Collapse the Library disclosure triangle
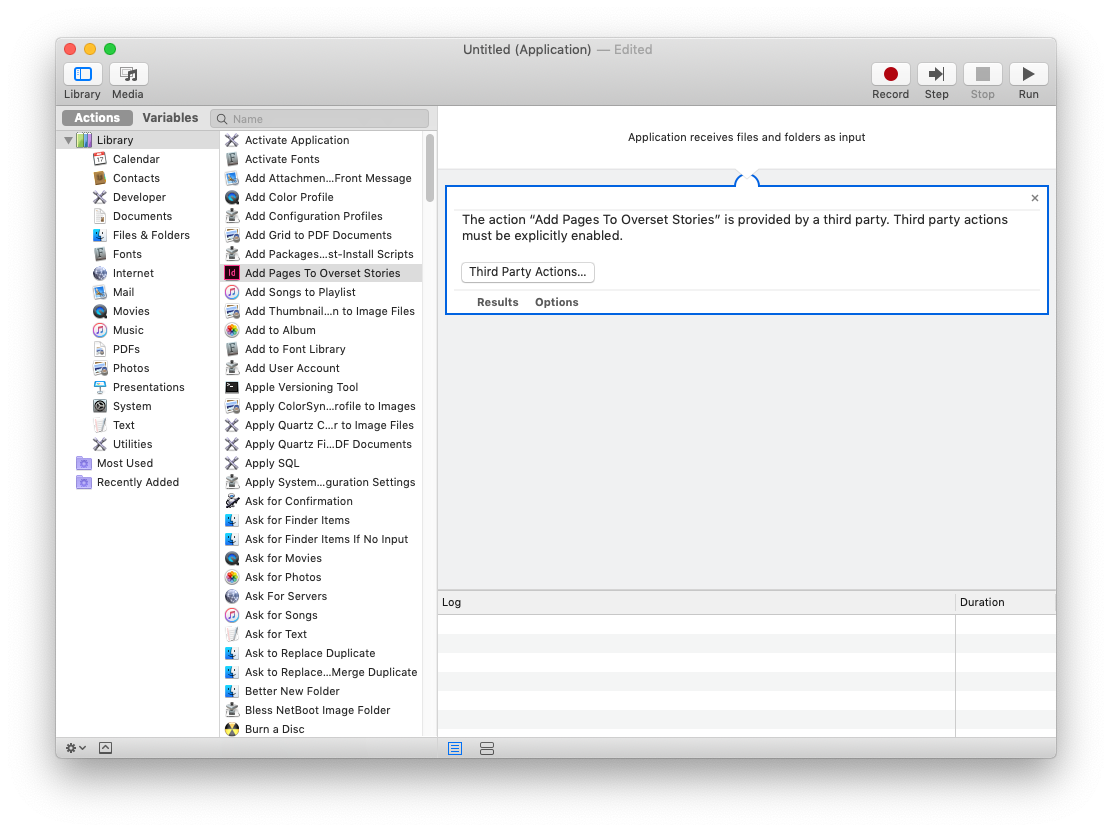The image size is (1112, 832). 69,140
